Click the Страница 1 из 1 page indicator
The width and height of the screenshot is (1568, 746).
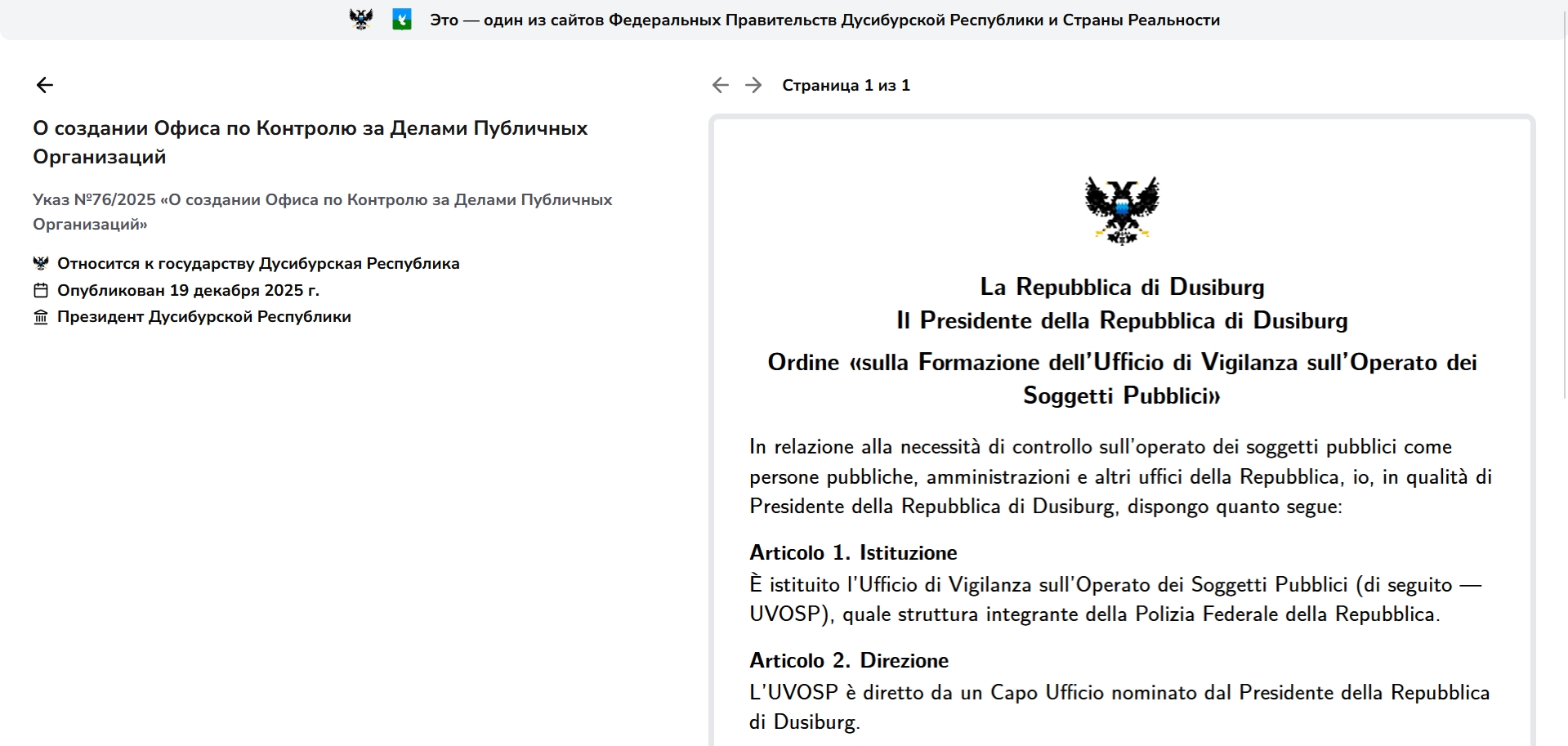point(846,85)
